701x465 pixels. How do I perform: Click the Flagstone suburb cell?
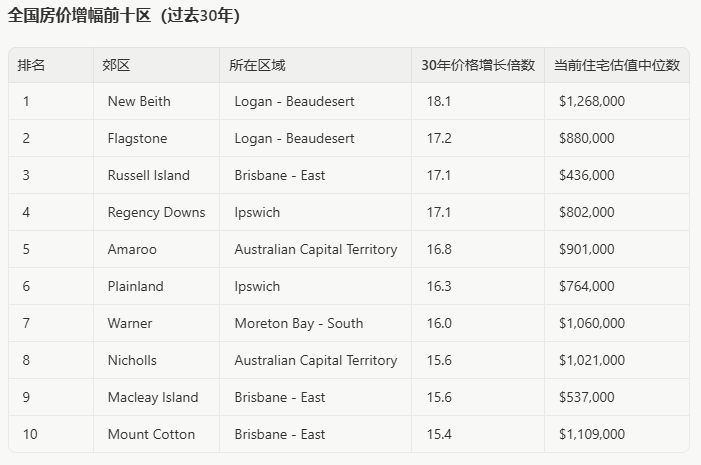[x=137, y=139]
